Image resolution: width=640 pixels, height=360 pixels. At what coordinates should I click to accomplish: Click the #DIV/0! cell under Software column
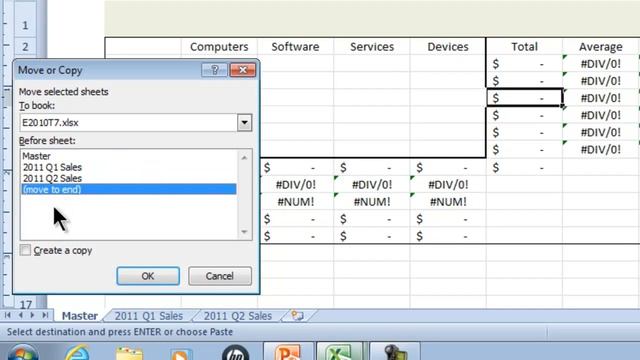[x=296, y=184]
